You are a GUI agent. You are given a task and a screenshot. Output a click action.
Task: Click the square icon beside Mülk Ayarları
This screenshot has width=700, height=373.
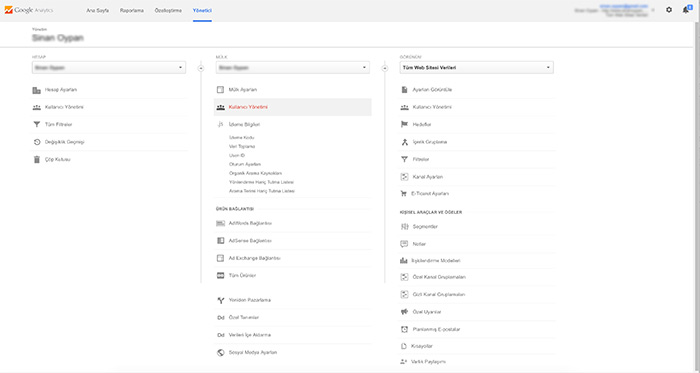coord(220,90)
